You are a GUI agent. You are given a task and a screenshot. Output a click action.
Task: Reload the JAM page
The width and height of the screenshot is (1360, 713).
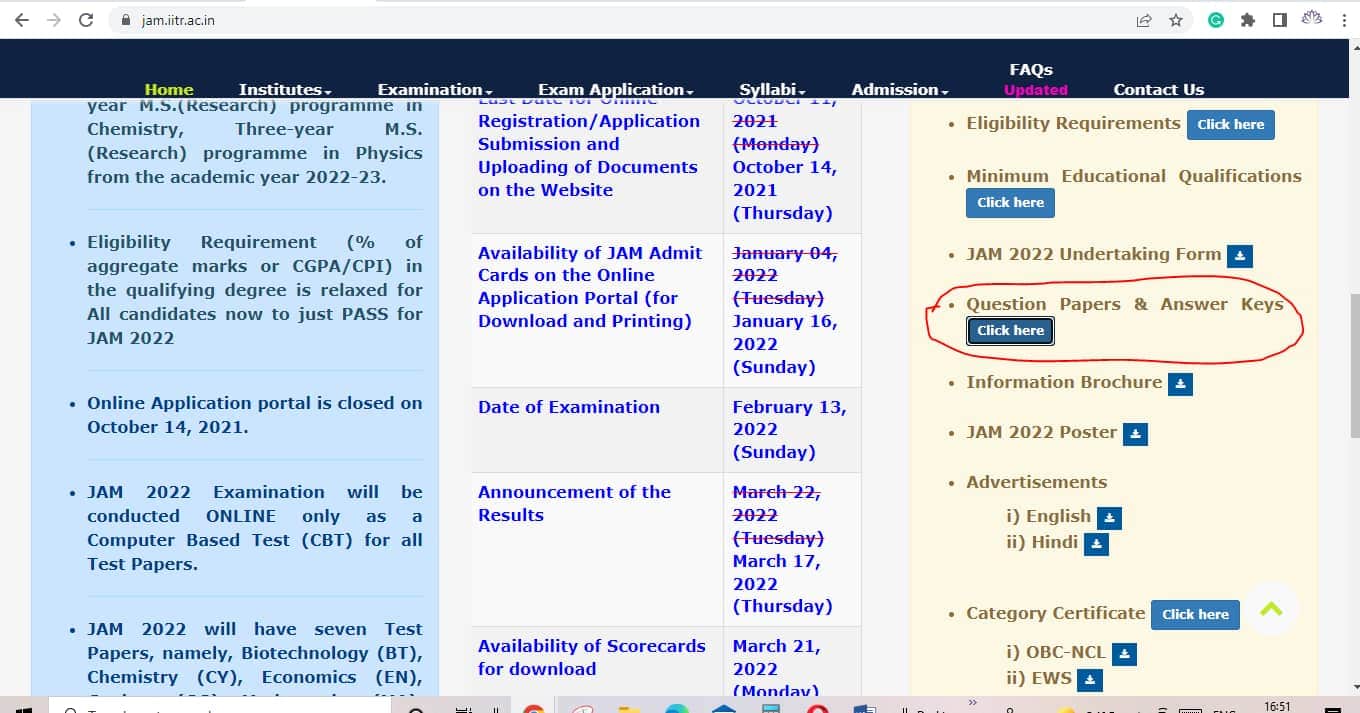click(86, 20)
